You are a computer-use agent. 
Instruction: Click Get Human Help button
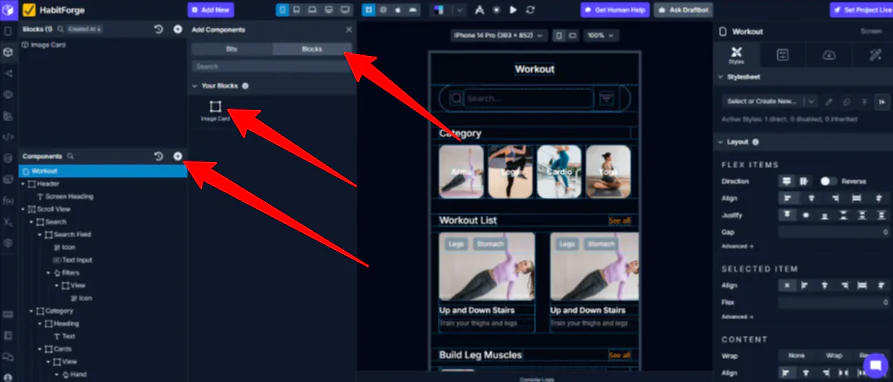pyautogui.click(x=615, y=10)
